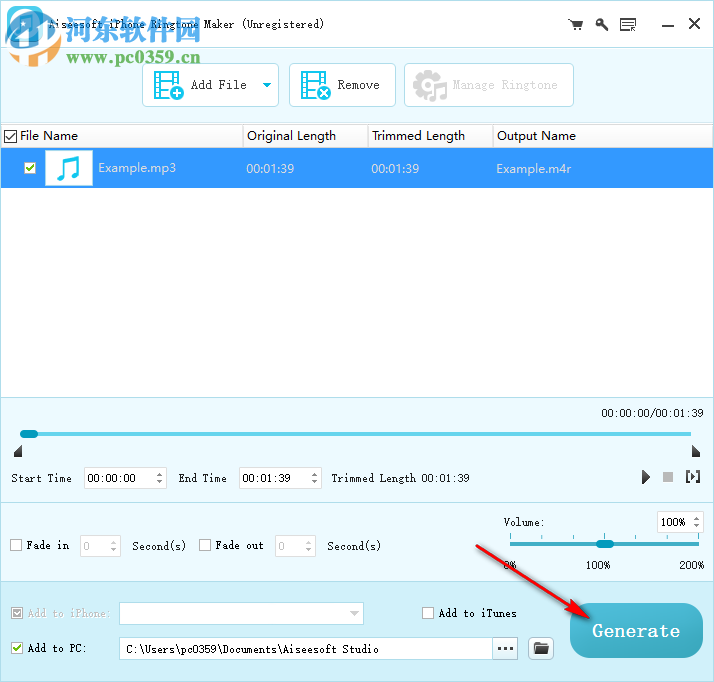The height and width of the screenshot is (682, 714).
Task: Uncheck the Add to PC checkbox
Action: [17, 648]
